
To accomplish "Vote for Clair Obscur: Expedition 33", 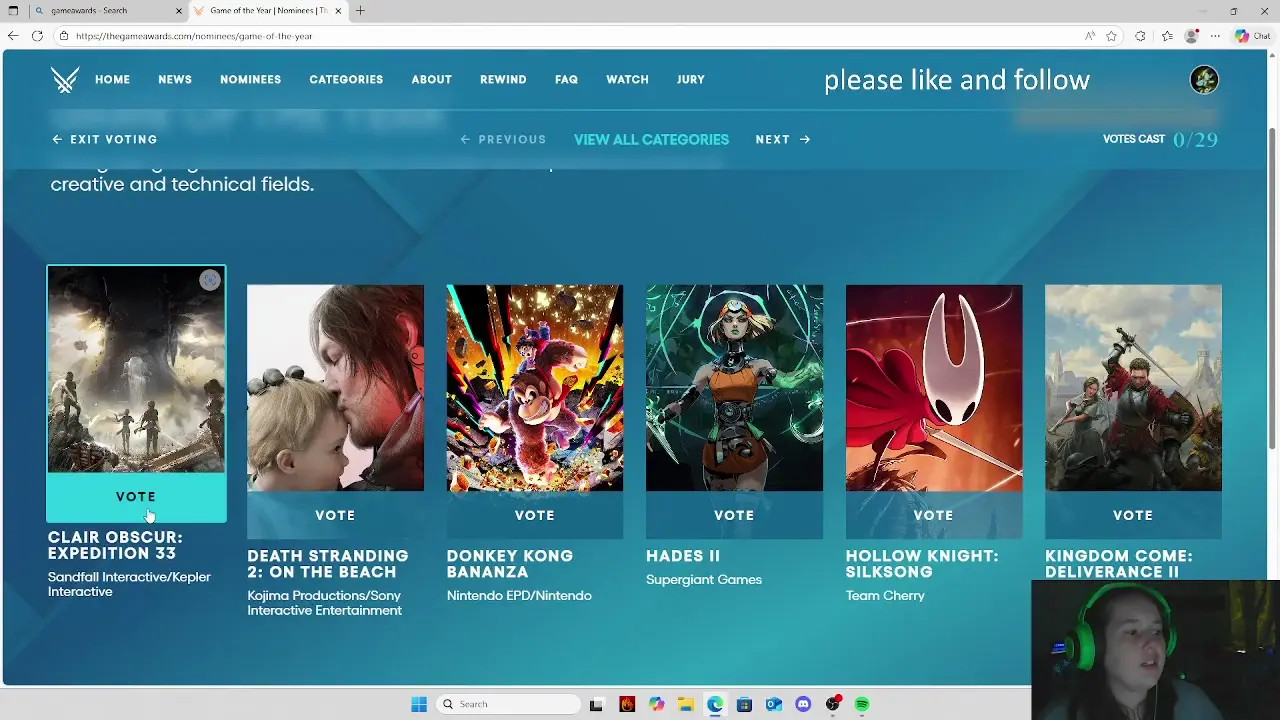I will click(136, 497).
